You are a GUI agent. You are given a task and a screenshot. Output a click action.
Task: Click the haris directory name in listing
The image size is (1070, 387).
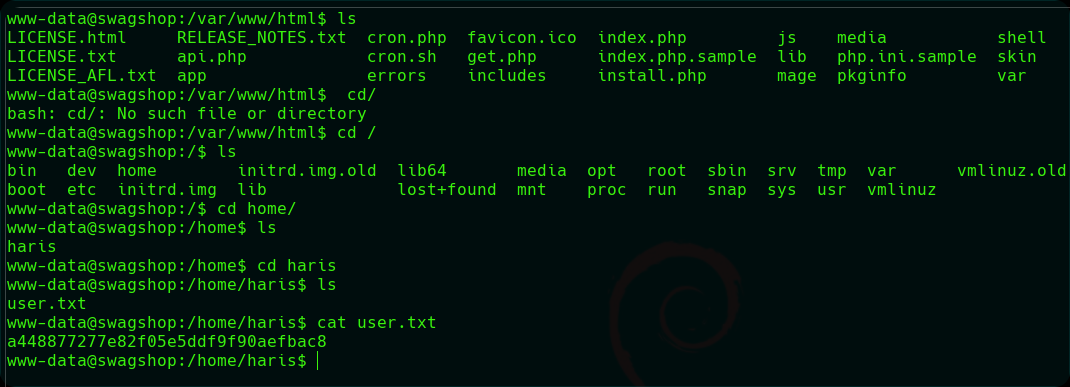tap(31, 246)
